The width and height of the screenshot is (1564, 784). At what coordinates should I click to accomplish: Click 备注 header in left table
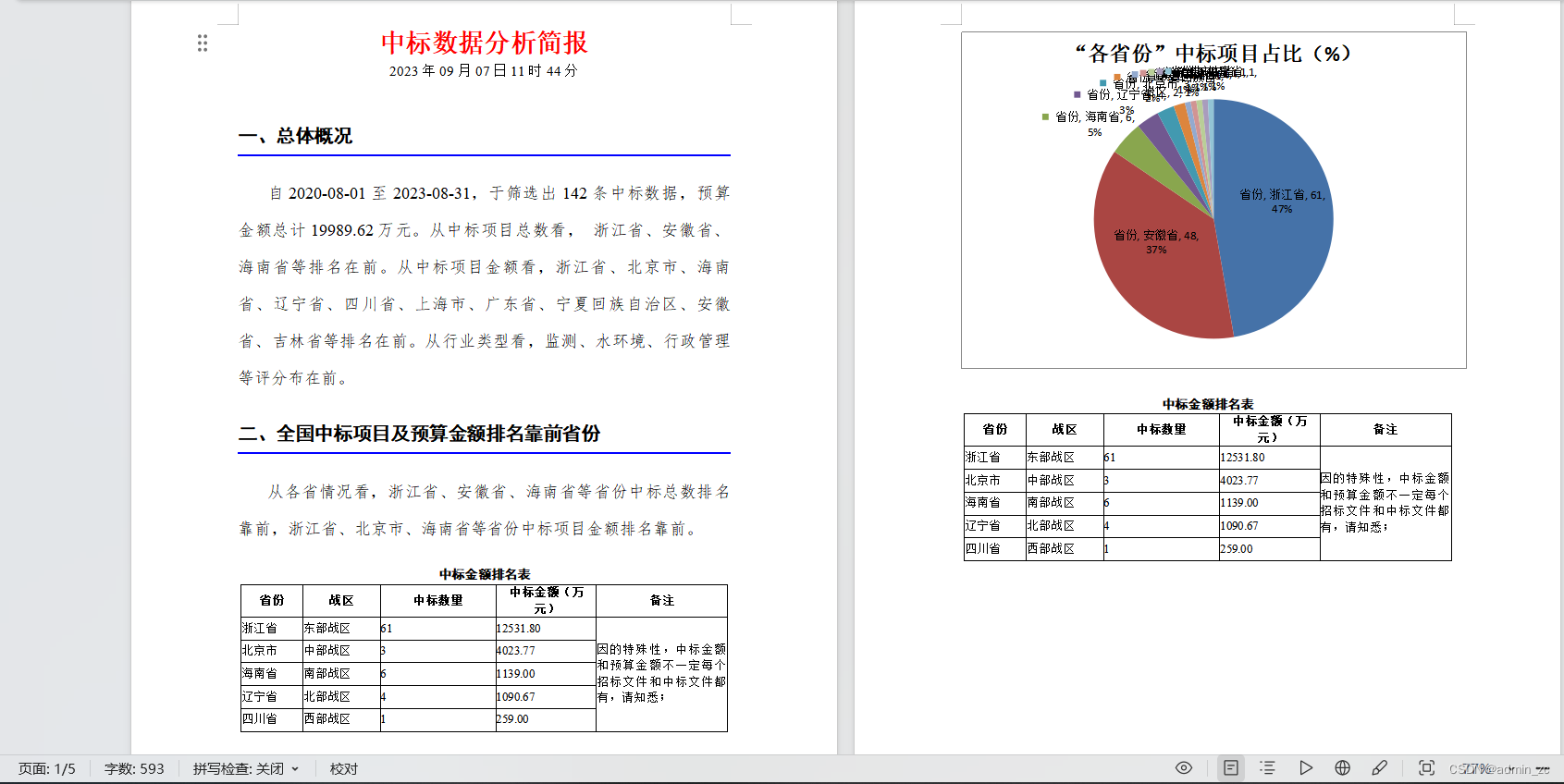tap(662, 601)
